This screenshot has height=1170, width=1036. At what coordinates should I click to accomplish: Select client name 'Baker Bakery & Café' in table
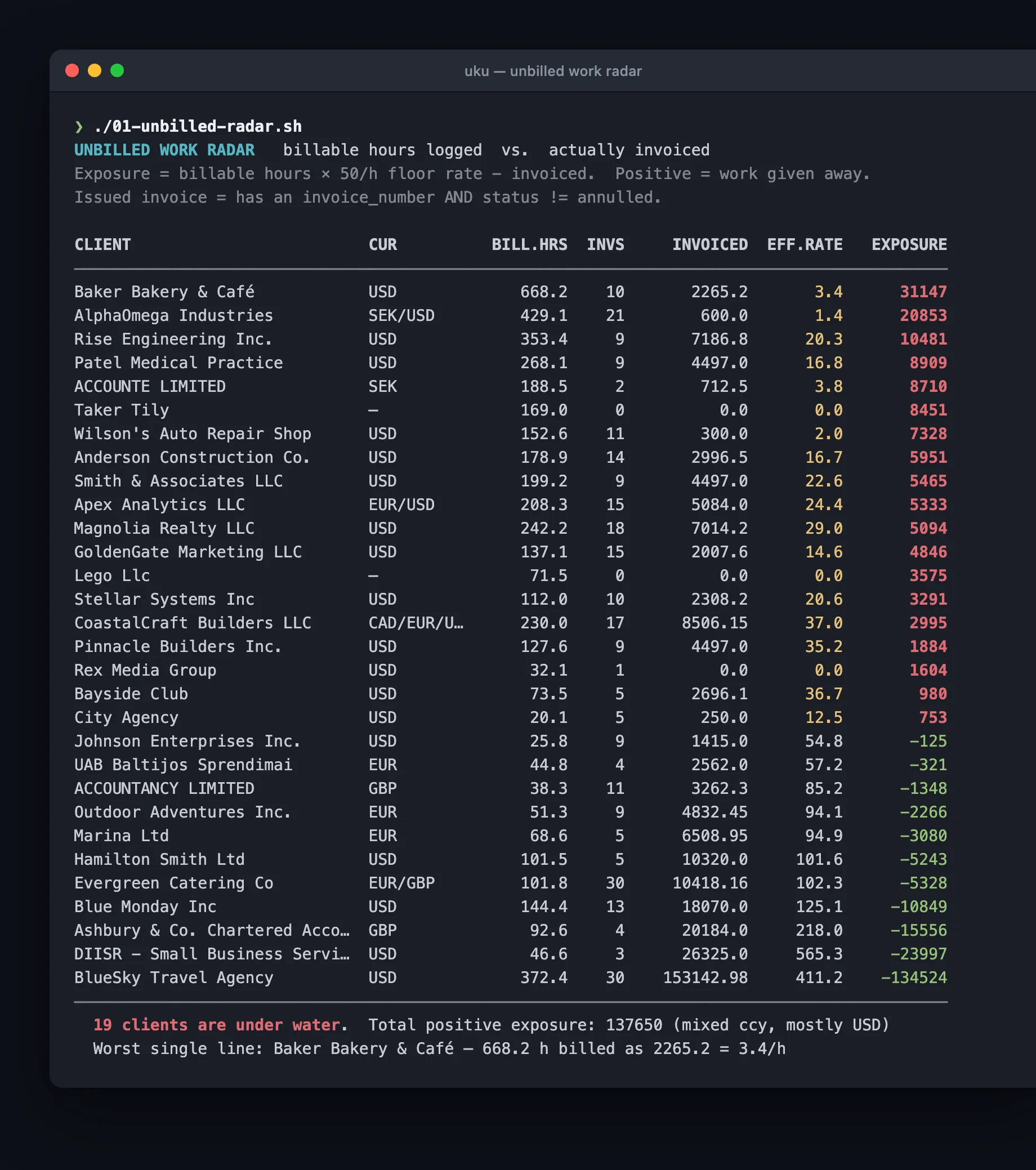[164, 292]
